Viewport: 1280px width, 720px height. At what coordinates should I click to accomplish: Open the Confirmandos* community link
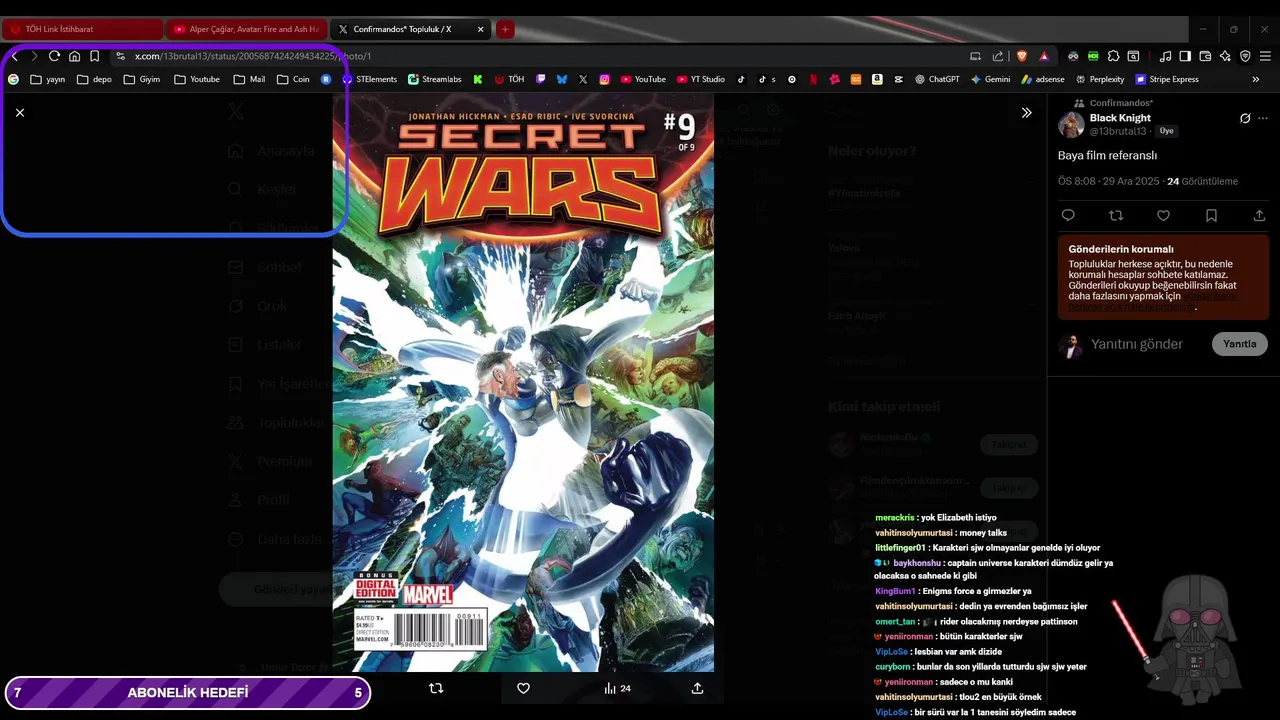click(1121, 103)
